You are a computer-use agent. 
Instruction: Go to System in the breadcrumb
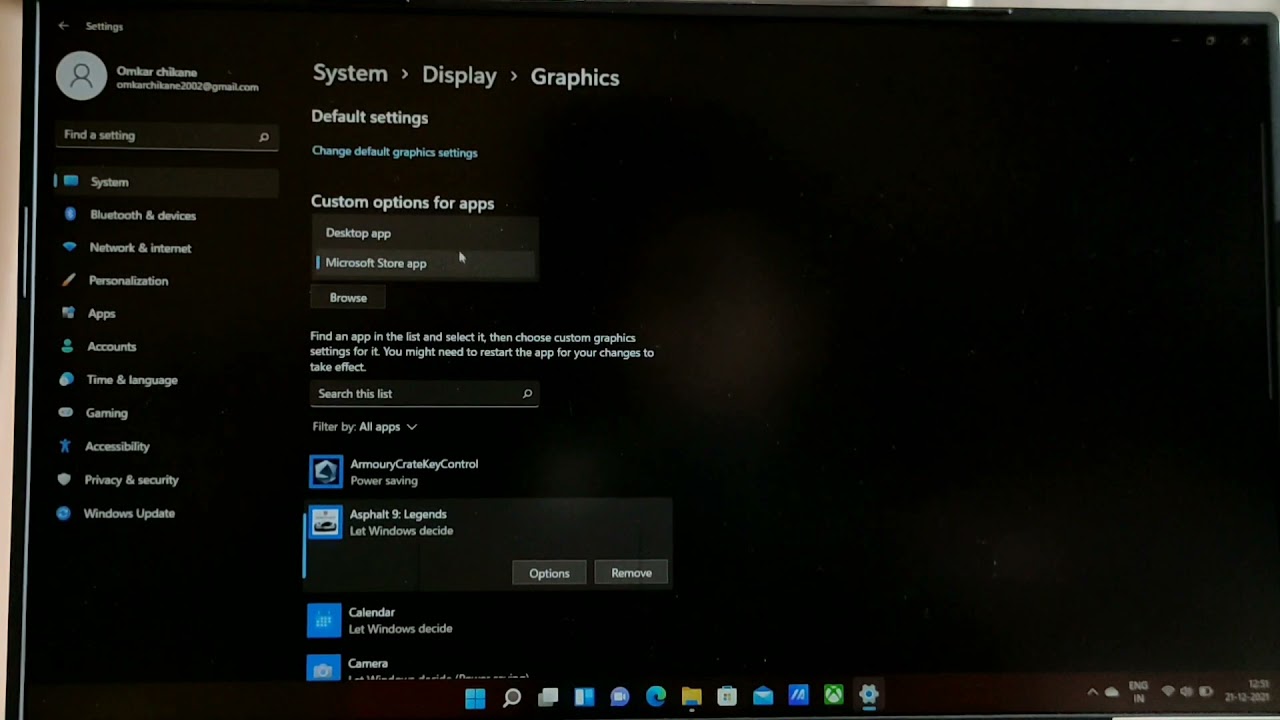(350, 74)
